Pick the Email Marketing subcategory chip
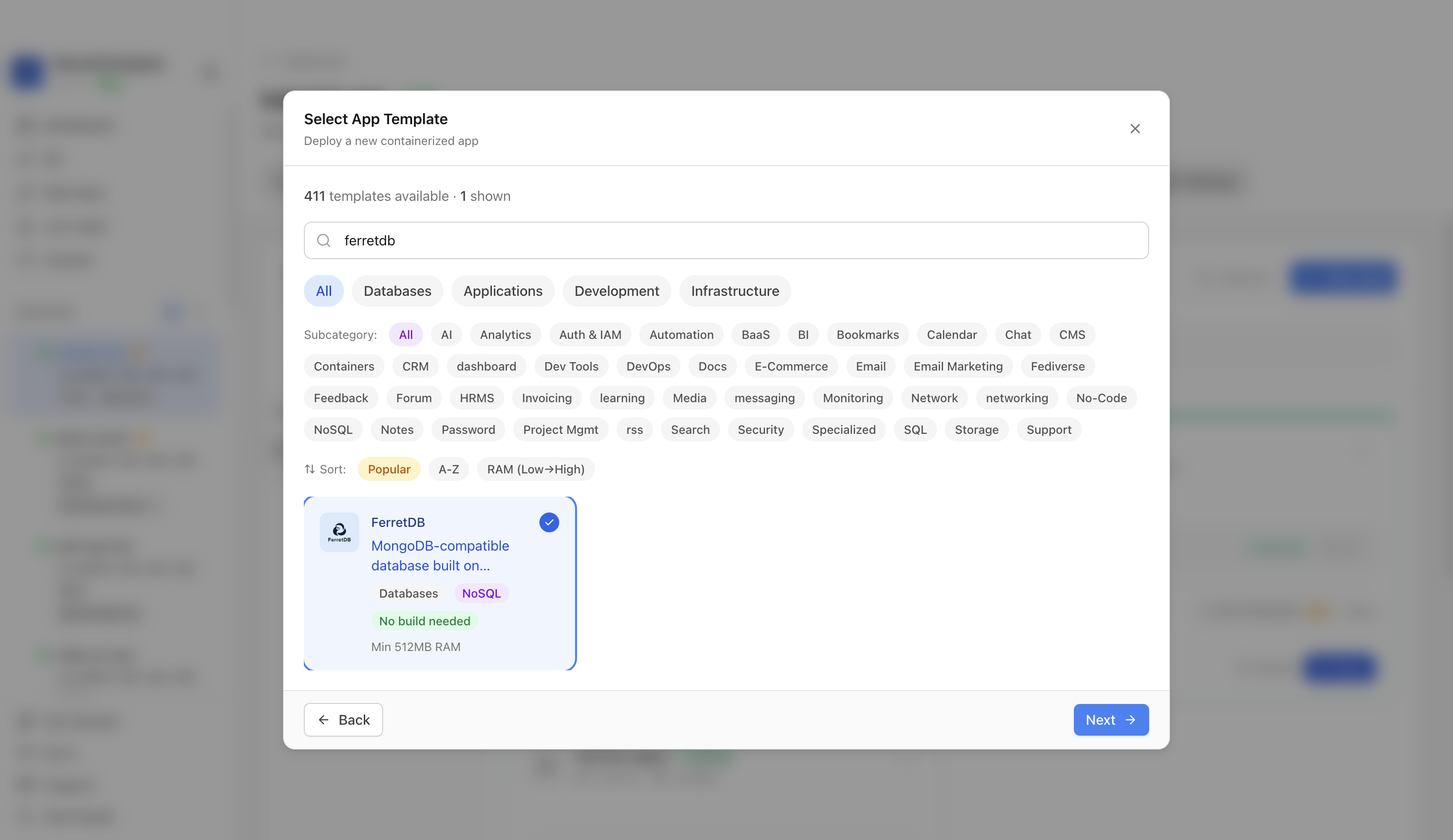 point(958,367)
